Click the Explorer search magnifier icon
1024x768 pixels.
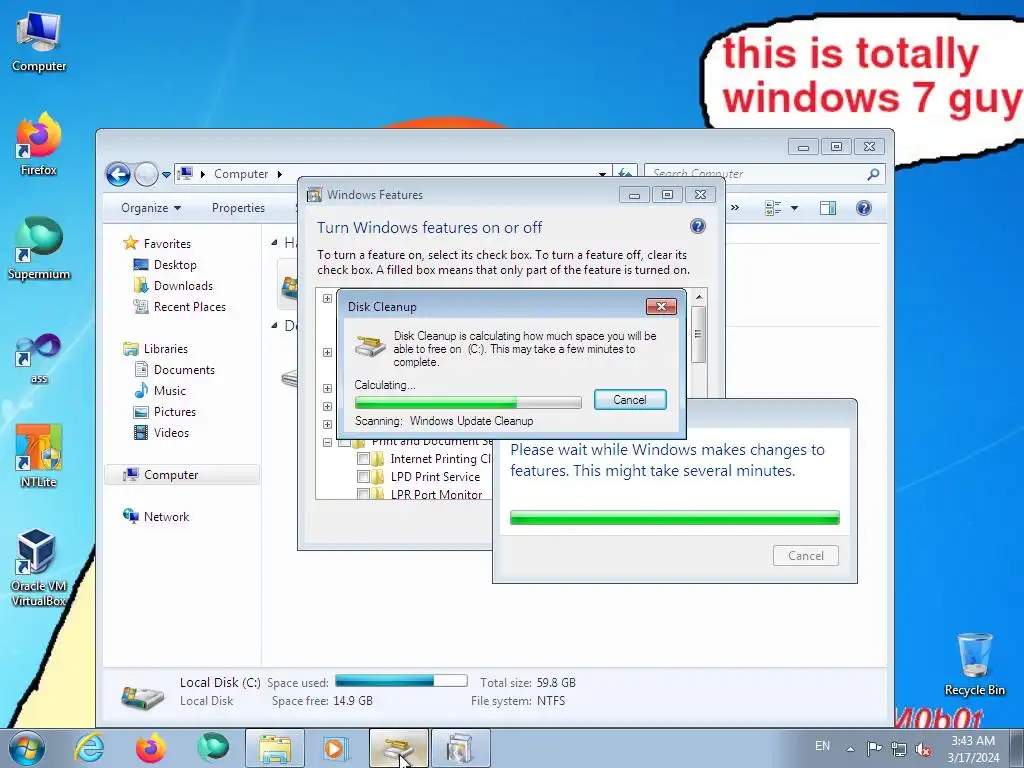[873, 174]
